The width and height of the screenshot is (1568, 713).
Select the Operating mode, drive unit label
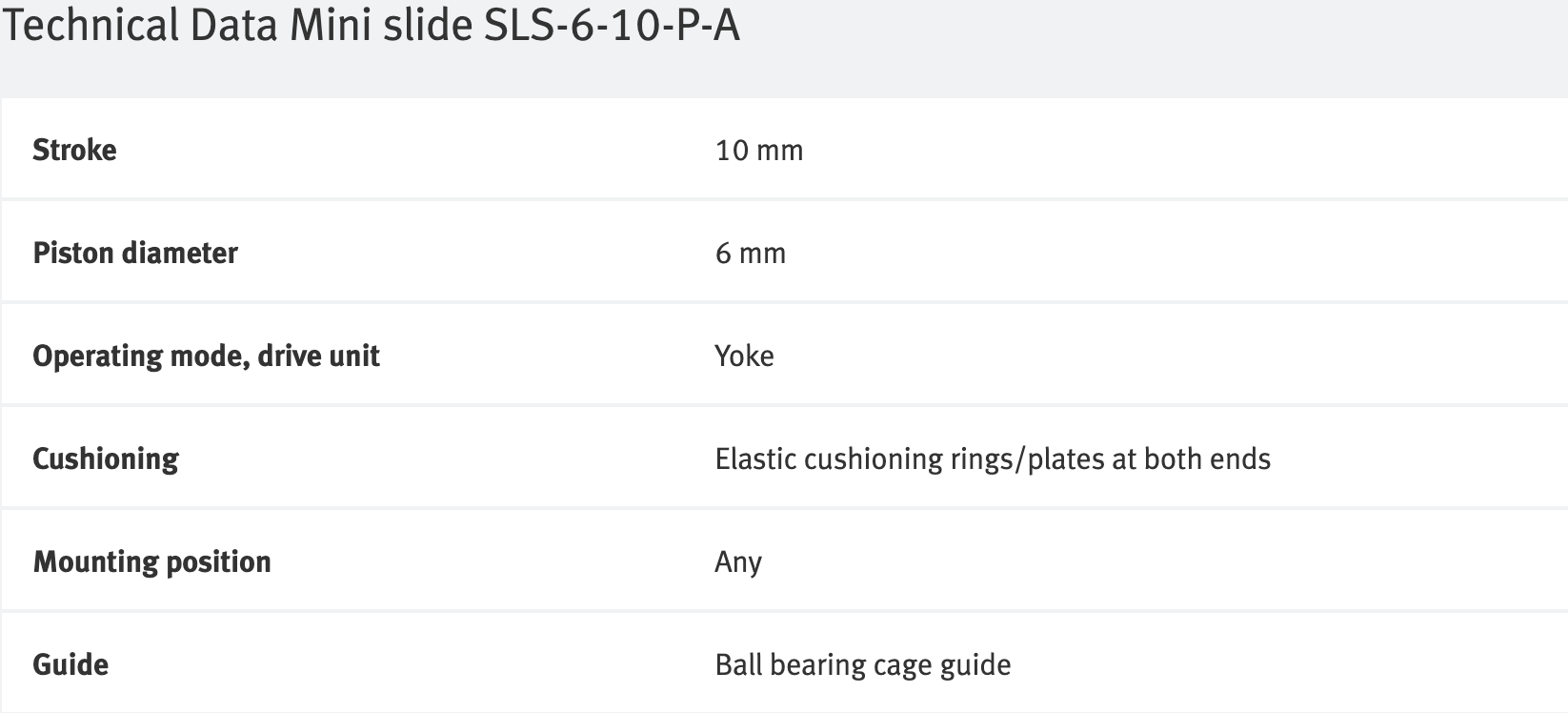pyautogui.click(x=206, y=356)
